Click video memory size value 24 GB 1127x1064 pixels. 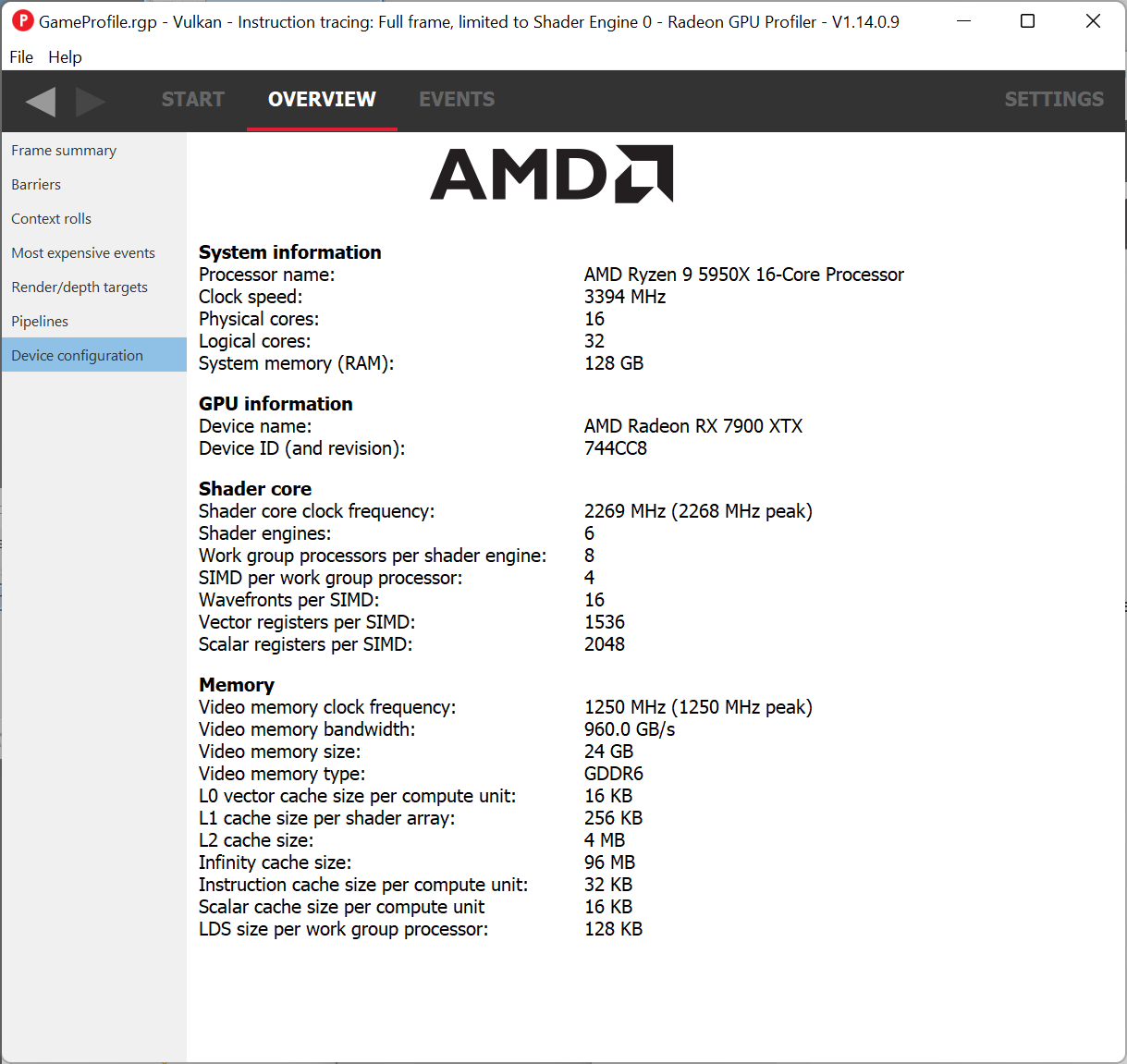coord(608,752)
